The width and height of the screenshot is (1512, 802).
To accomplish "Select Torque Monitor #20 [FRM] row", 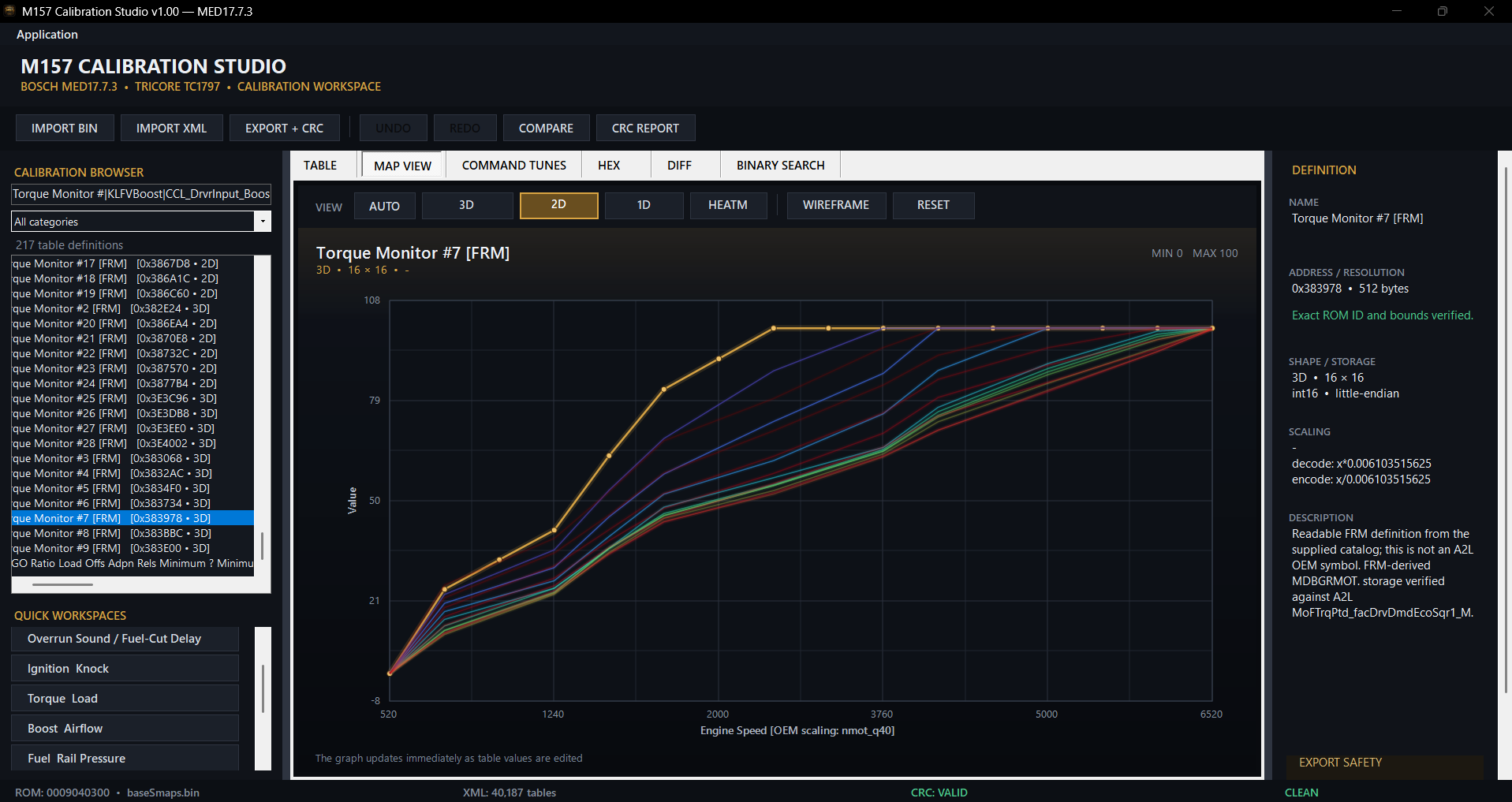I will click(x=133, y=323).
